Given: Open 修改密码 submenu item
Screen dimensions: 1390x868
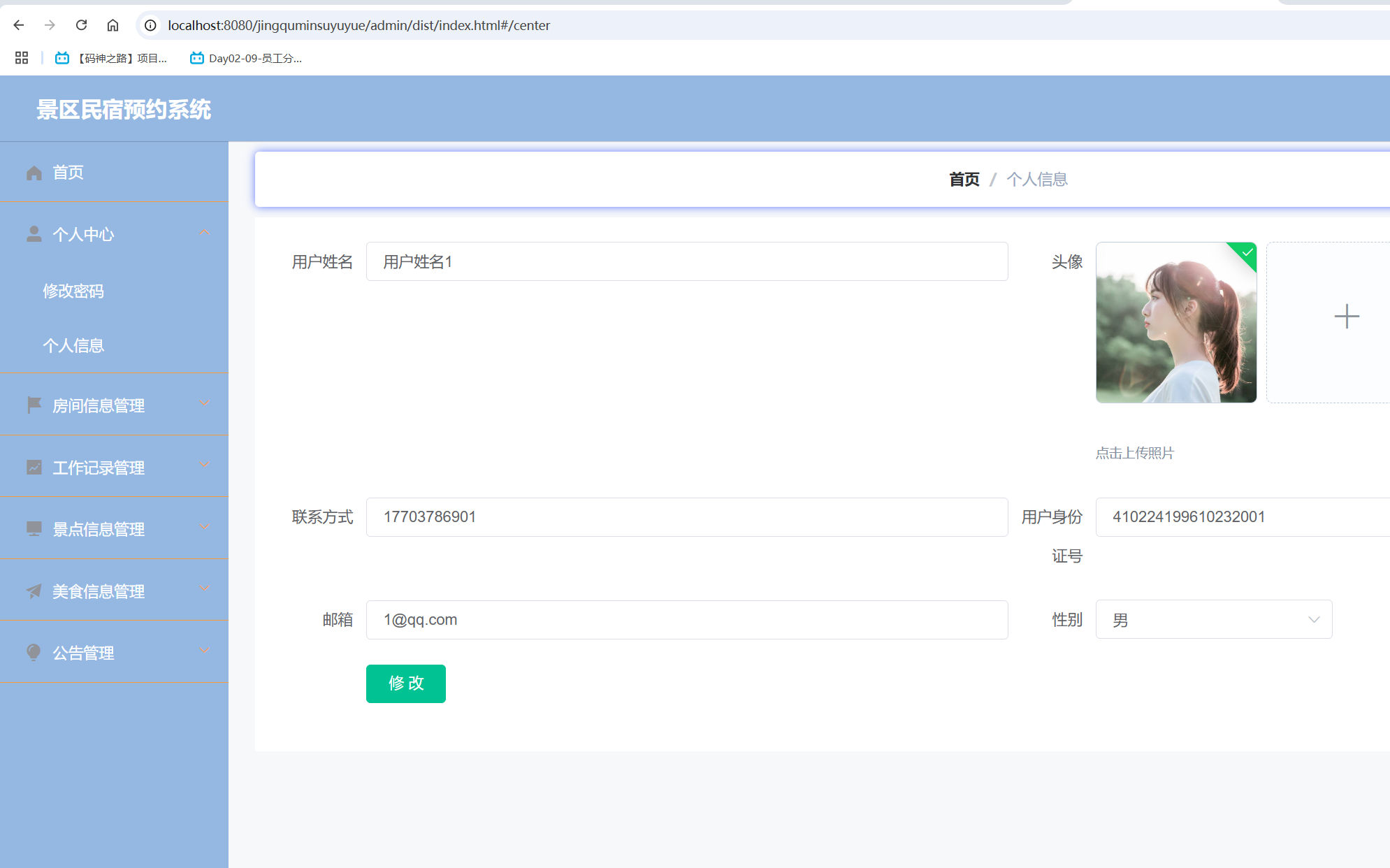Looking at the screenshot, I should (x=73, y=291).
